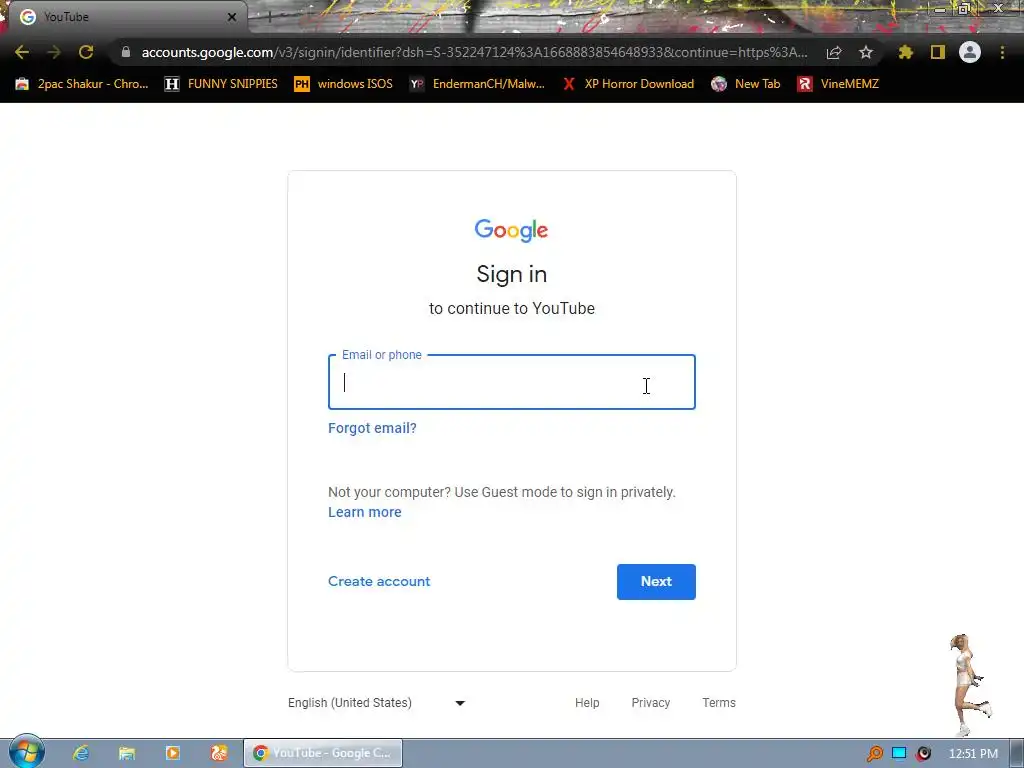This screenshot has height=768, width=1024.
Task: Click the magnifier tray icon
Action: click(875, 754)
